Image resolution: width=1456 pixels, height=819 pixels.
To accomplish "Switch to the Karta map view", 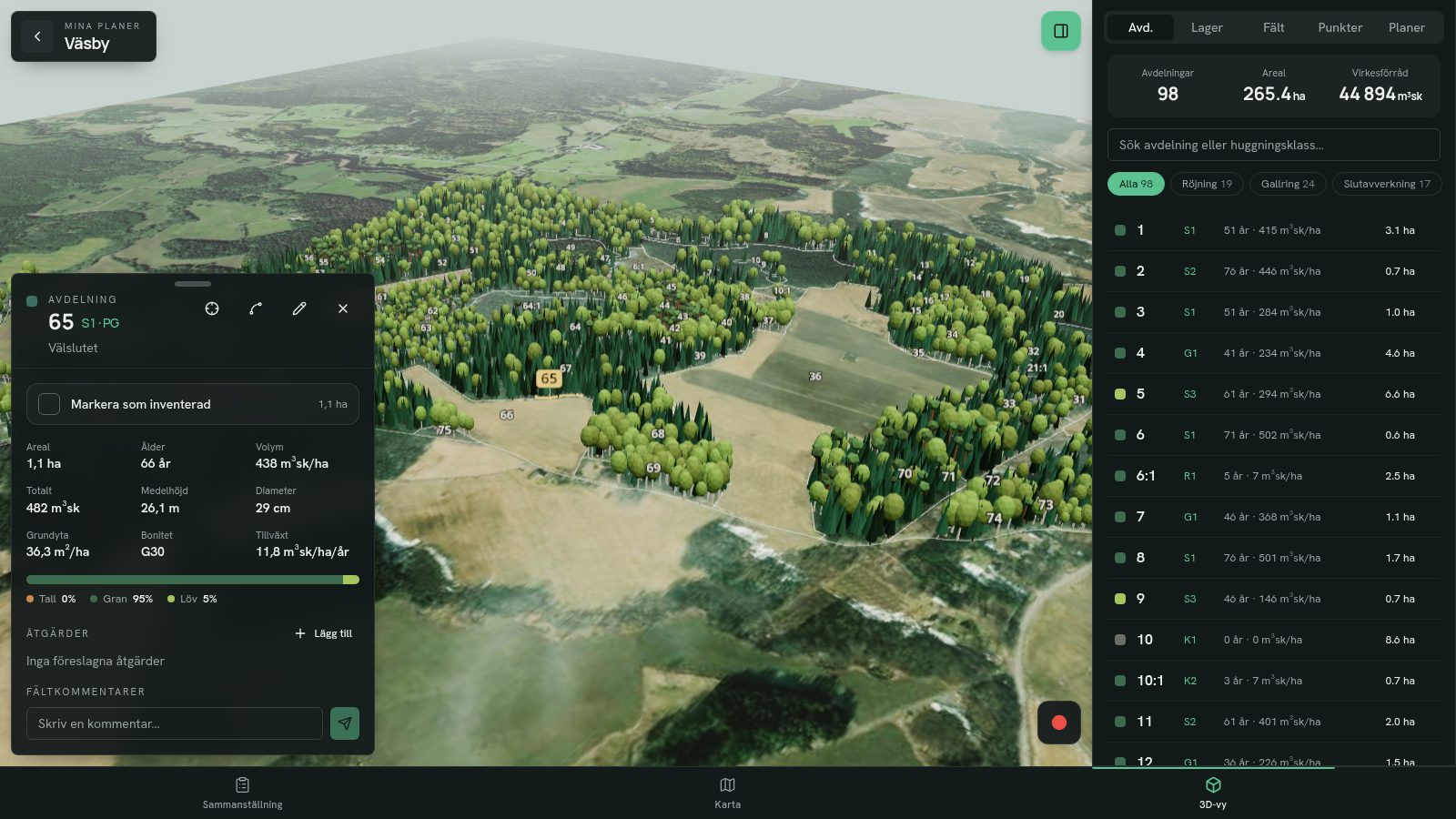I will (x=727, y=793).
